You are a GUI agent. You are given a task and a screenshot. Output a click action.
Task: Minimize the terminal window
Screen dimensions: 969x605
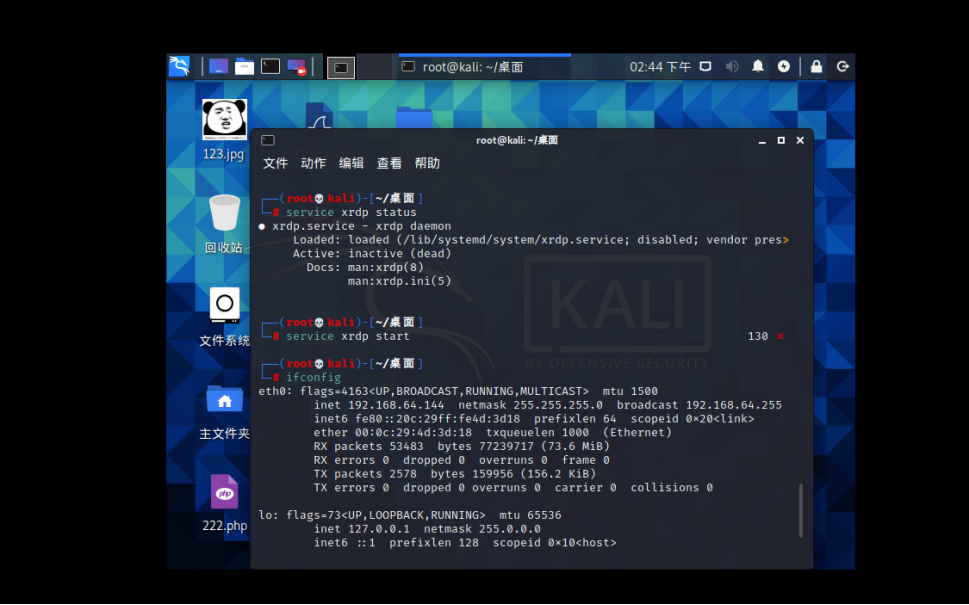tap(762, 141)
